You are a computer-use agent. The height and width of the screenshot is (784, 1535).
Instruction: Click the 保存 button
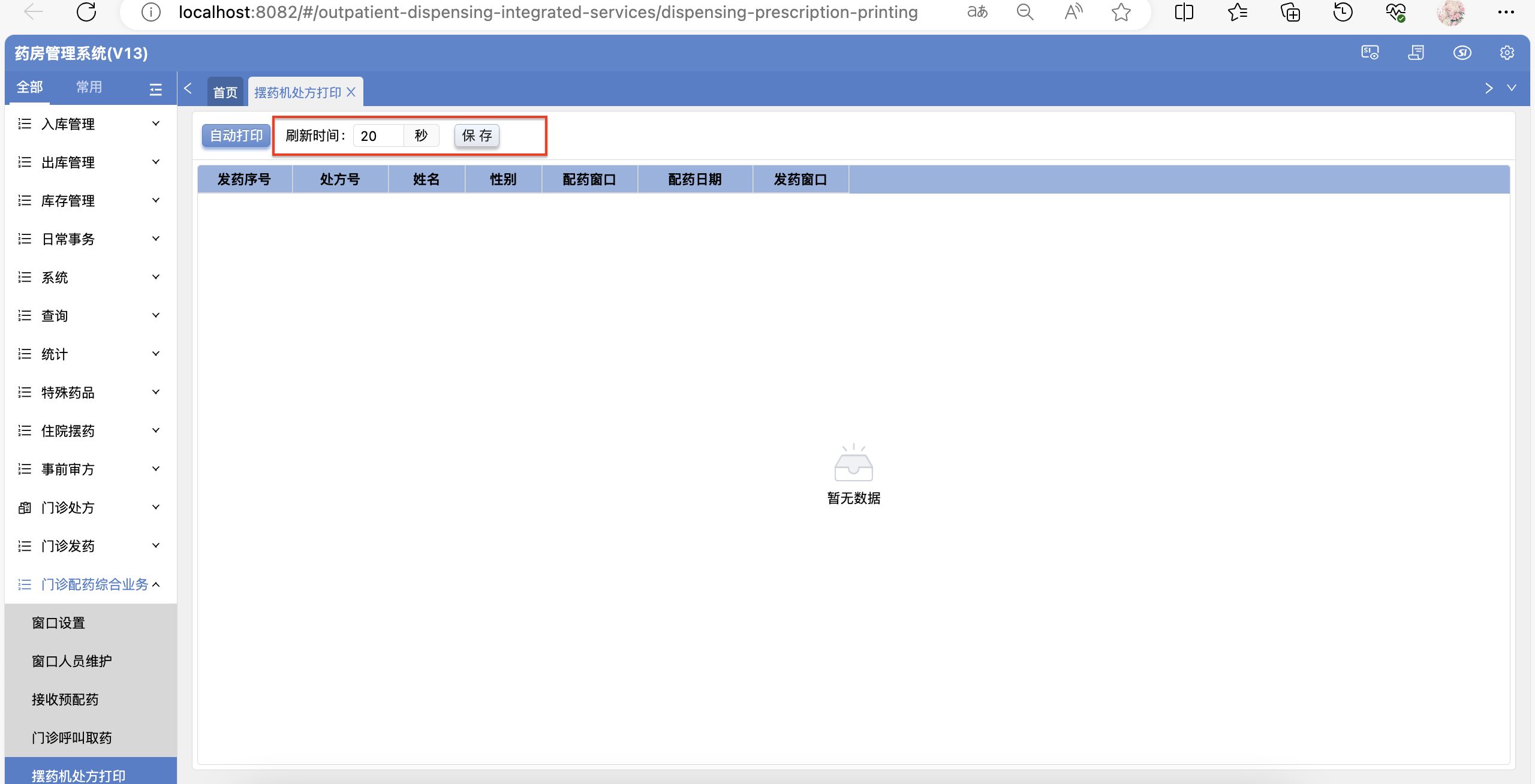pos(477,135)
